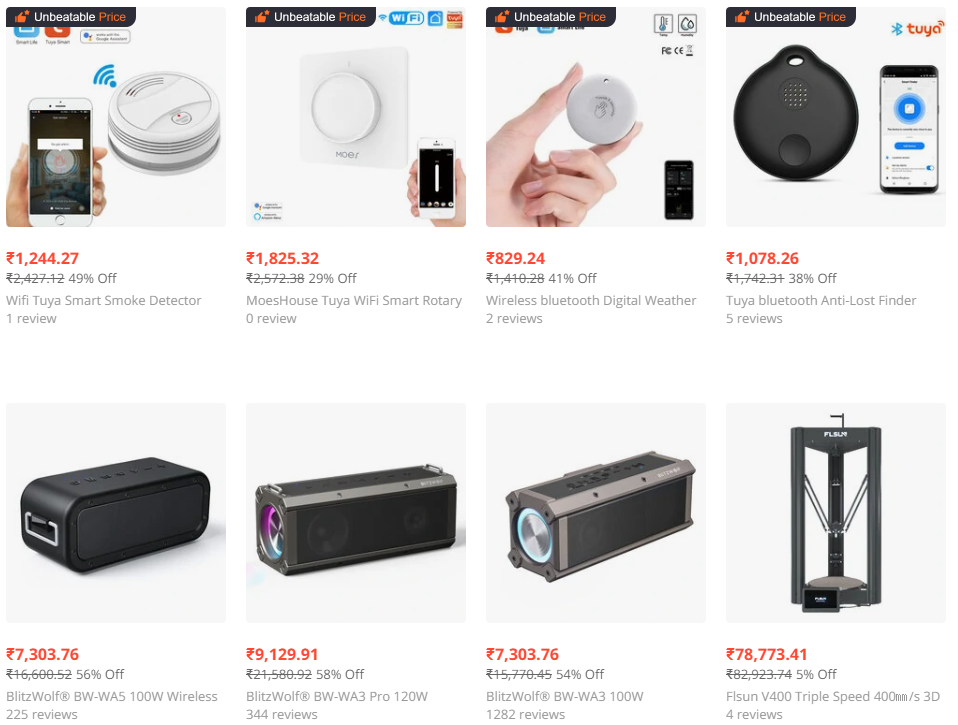This screenshot has width=958, height=725.
Task: Click the WiFi logo on MoesHouse switch image
Action: [406, 18]
